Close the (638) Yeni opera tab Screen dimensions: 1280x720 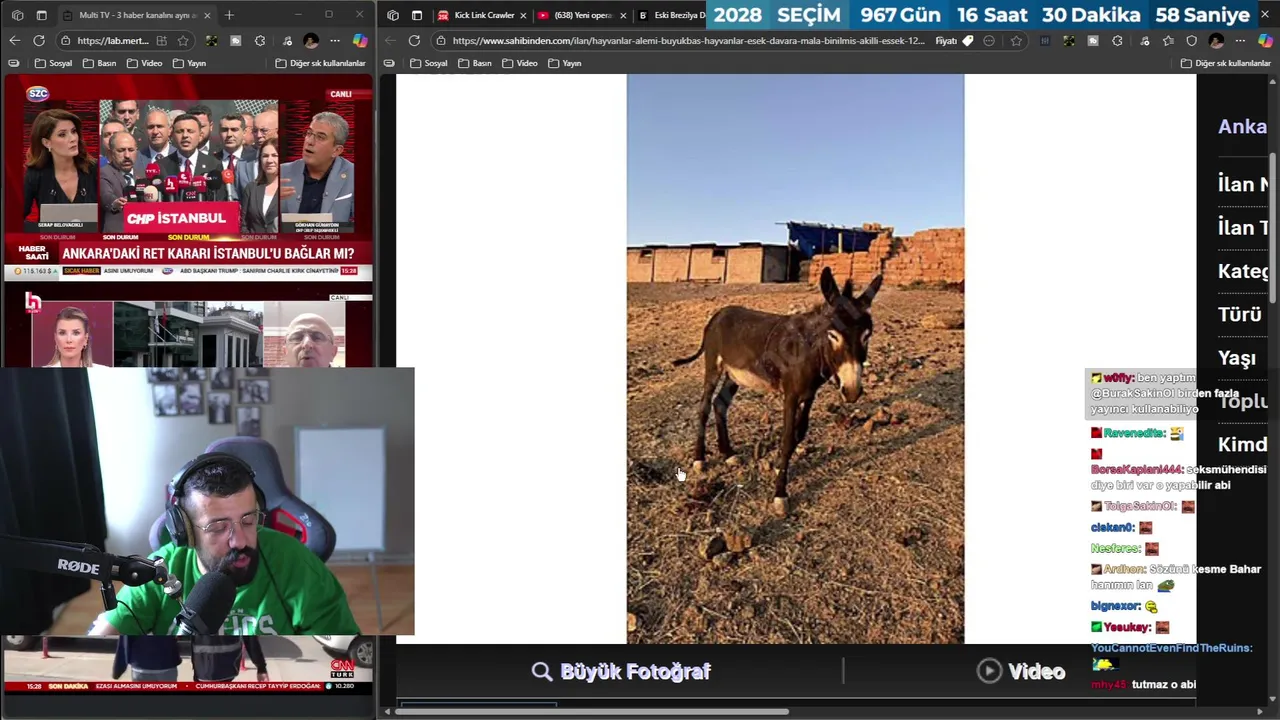click(x=623, y=15)
